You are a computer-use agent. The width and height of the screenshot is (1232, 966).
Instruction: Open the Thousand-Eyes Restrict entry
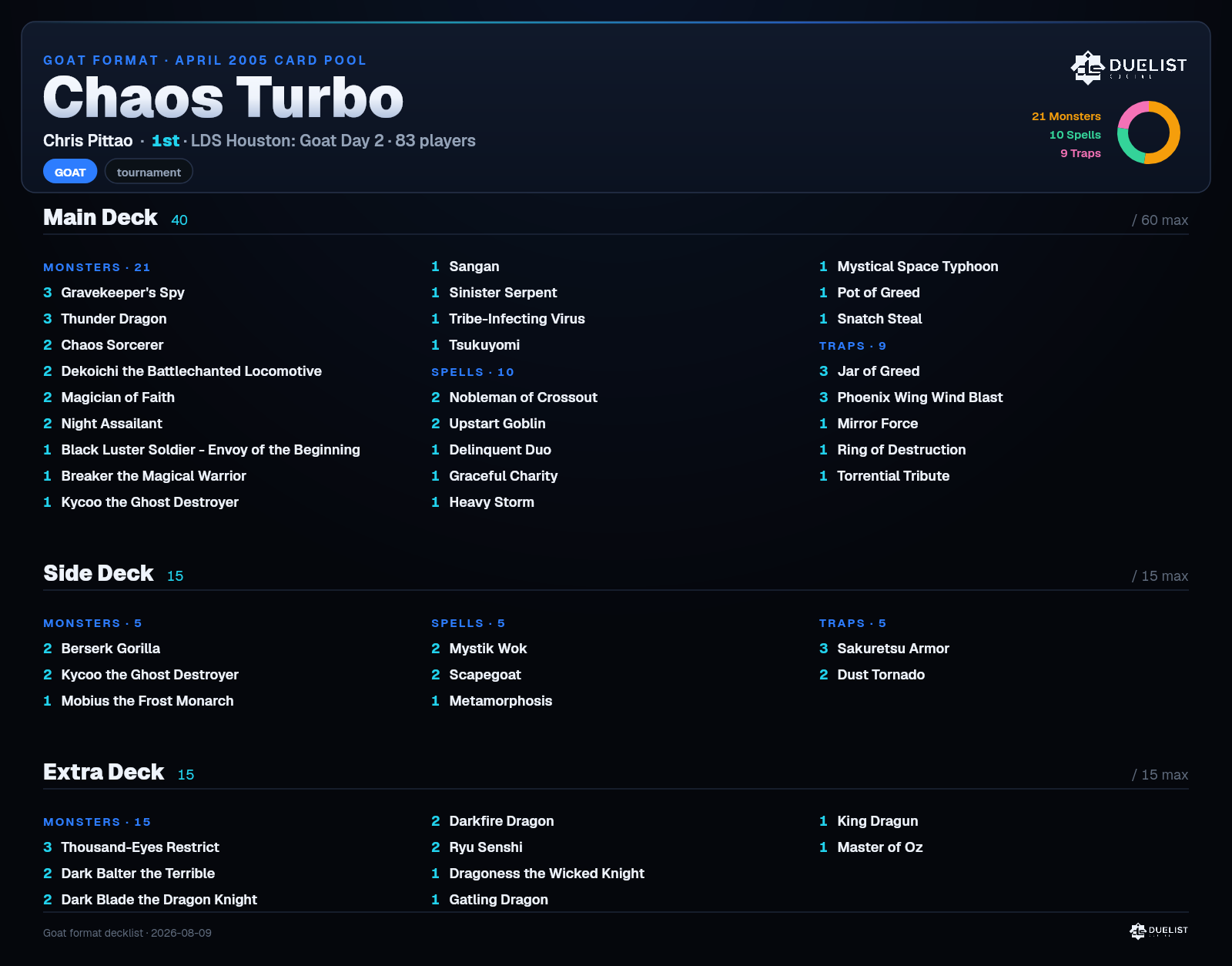(131, 847)
